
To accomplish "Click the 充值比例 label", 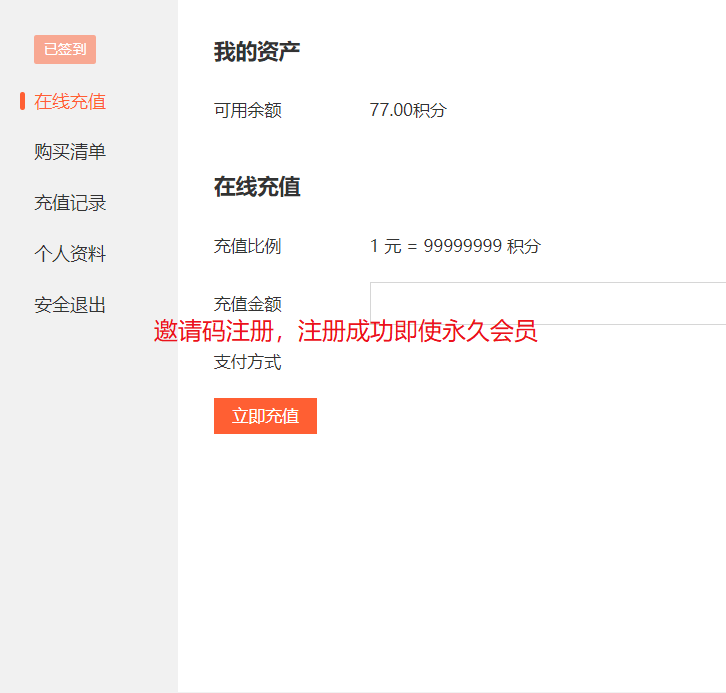I will [x=248, y=246].
